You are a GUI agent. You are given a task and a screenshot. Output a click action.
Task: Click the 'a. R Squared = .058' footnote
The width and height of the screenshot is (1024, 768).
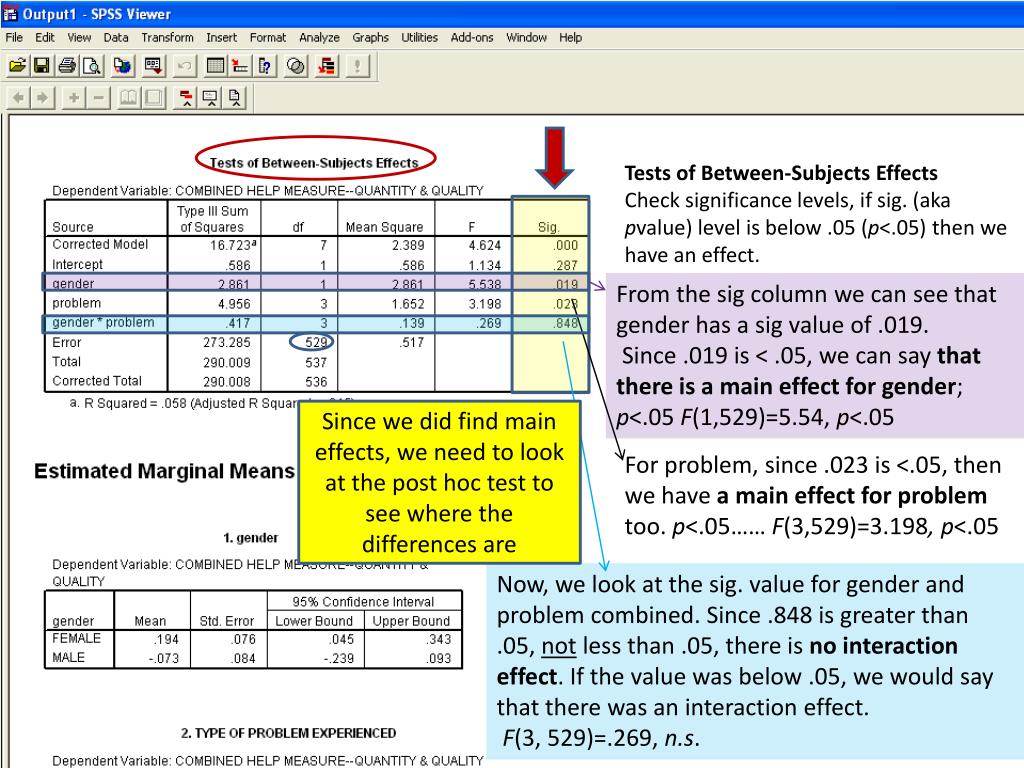pos(184,404)
